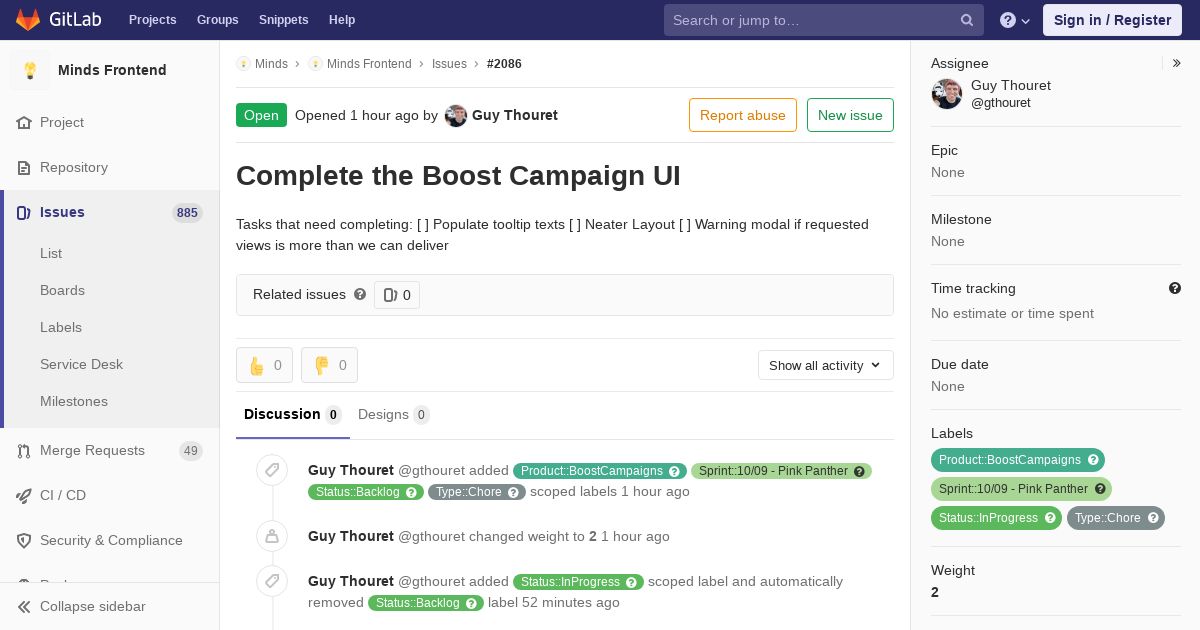Click the New issue button
This screenshot has width=1200, height=630.
[x=850, y=115]
